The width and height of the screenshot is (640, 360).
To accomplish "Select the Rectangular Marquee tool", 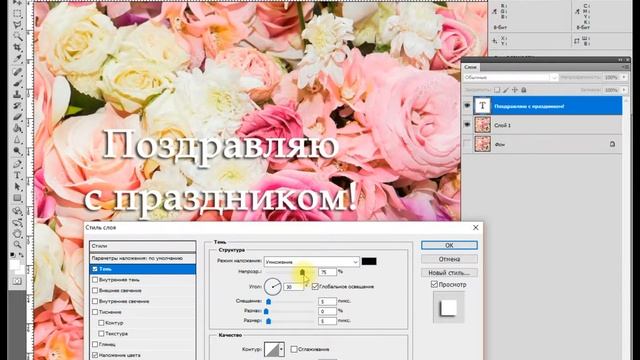I will pyautogui.click(x=17, y=13).
